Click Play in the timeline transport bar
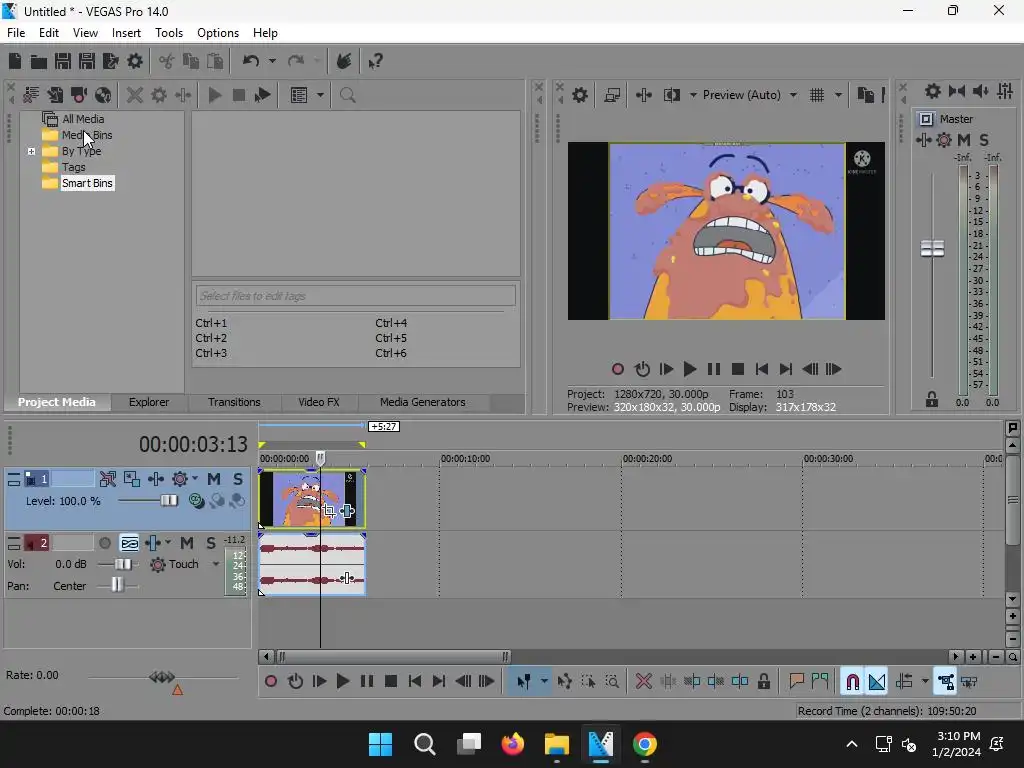The width and height of the screenshot is (1024, 768). (x=342, y=682)
